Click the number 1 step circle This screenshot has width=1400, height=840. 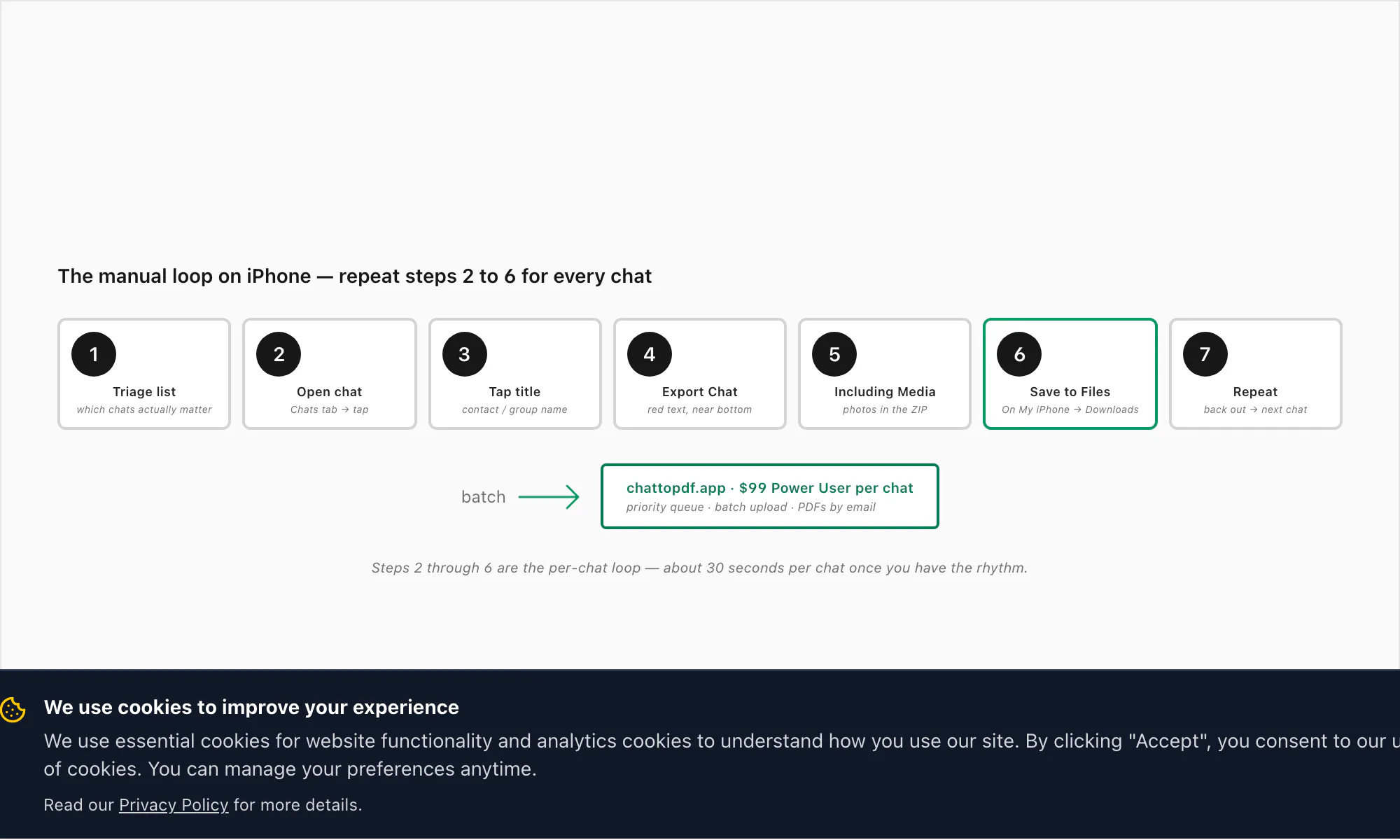coord(94,354)
